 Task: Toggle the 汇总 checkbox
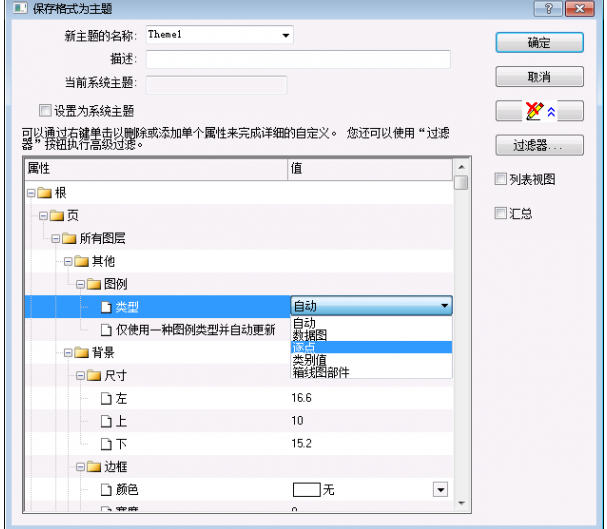click(x=501, y=213)
